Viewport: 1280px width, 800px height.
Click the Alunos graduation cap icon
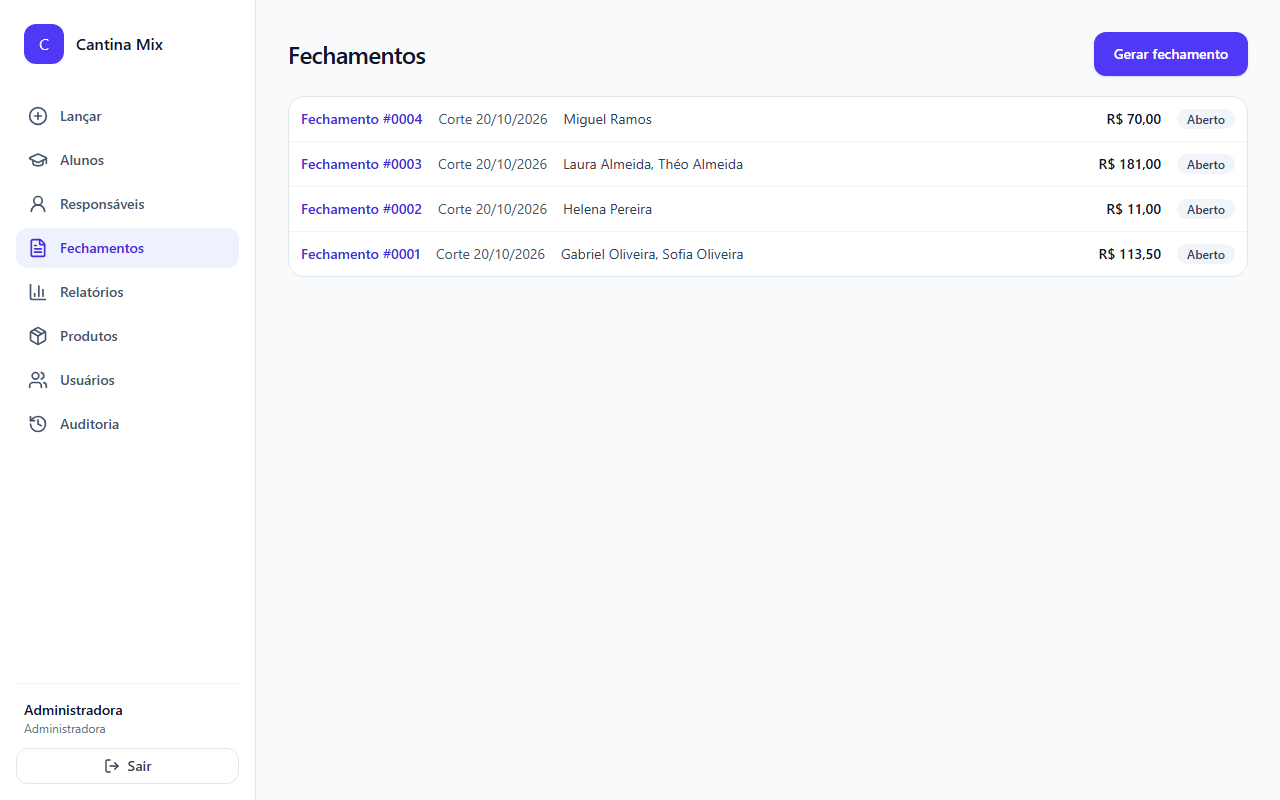click(x=38, y=160)
